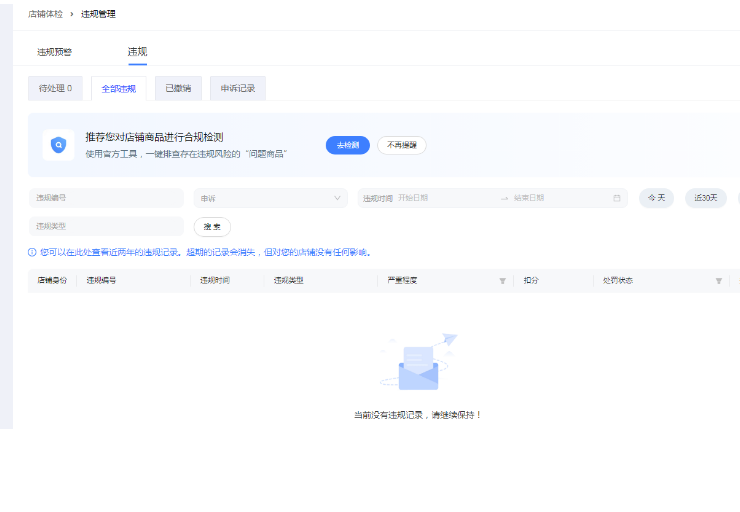
Task: Open the 已撤销 tab
Action: 178,88
